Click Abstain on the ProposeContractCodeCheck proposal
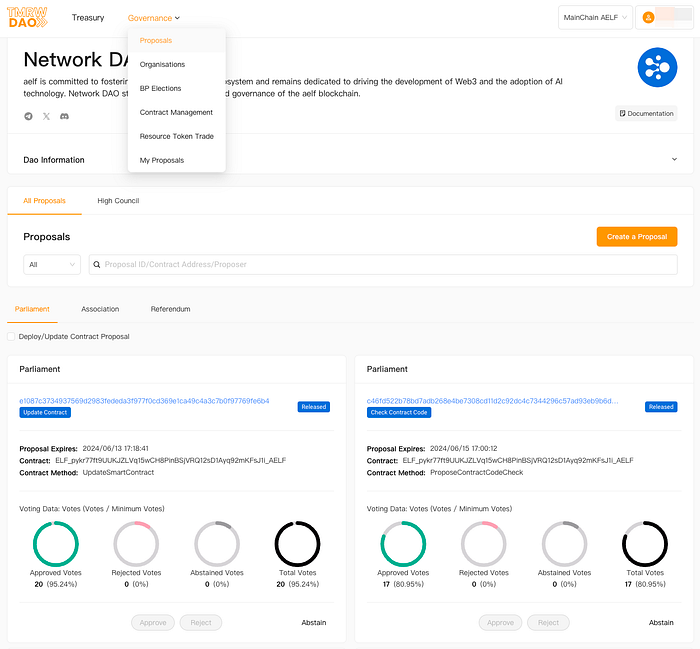 [x=661, y=623]
